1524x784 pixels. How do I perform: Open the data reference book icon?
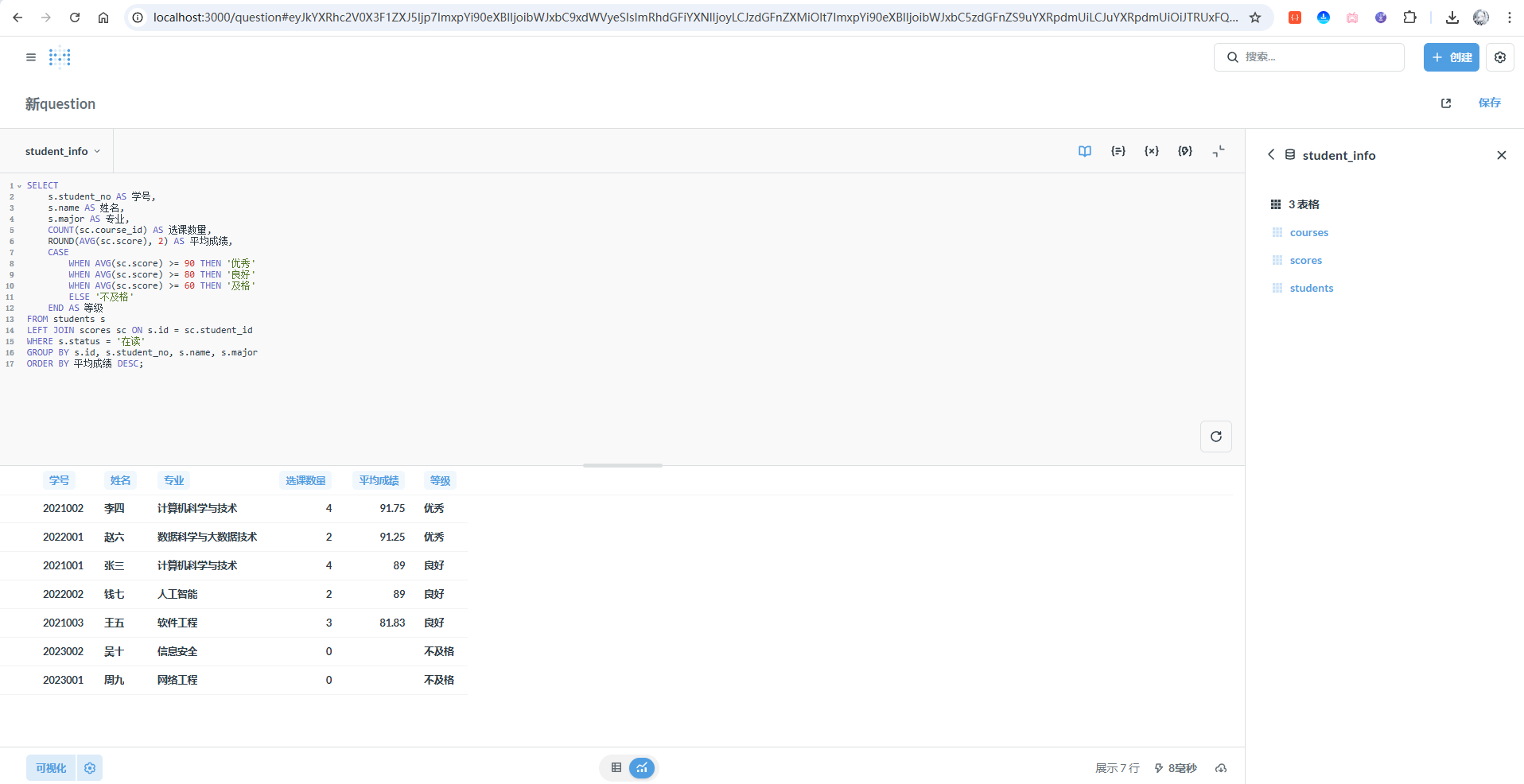coord(1084,151)
